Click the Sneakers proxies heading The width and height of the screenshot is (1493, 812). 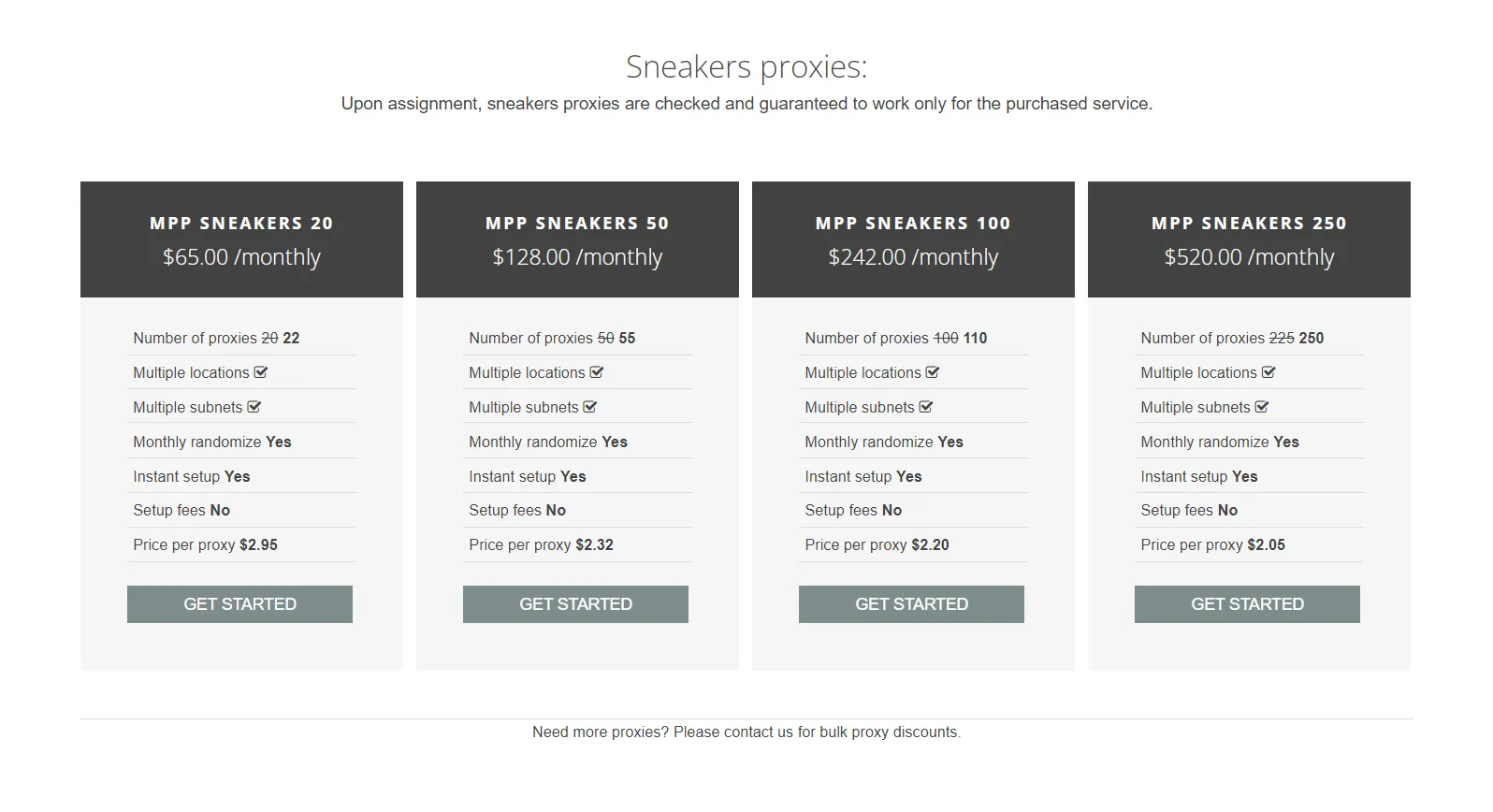pyautogui.click(x=746, y=67)
